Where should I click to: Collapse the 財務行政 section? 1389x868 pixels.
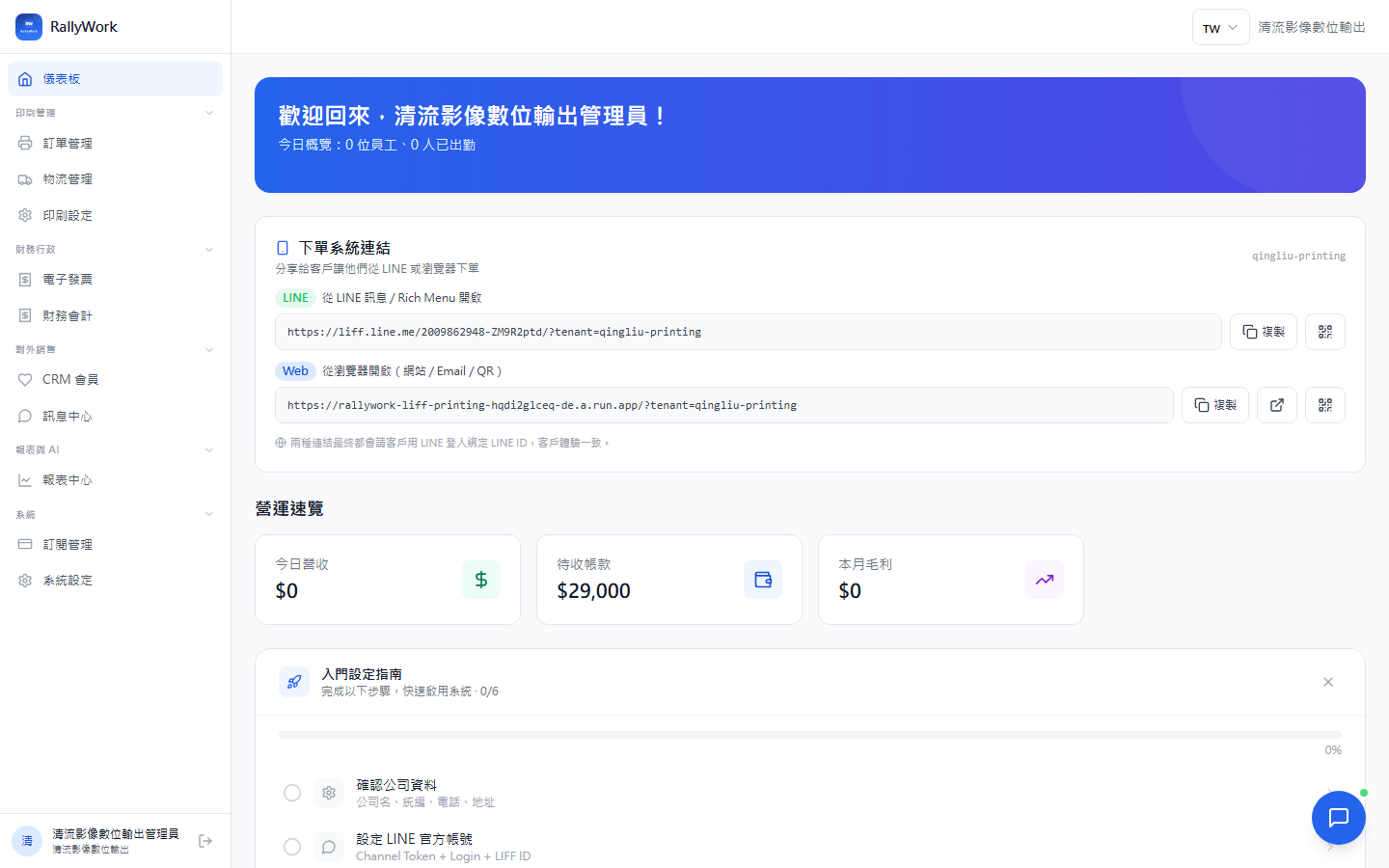[x=209, y=250]
